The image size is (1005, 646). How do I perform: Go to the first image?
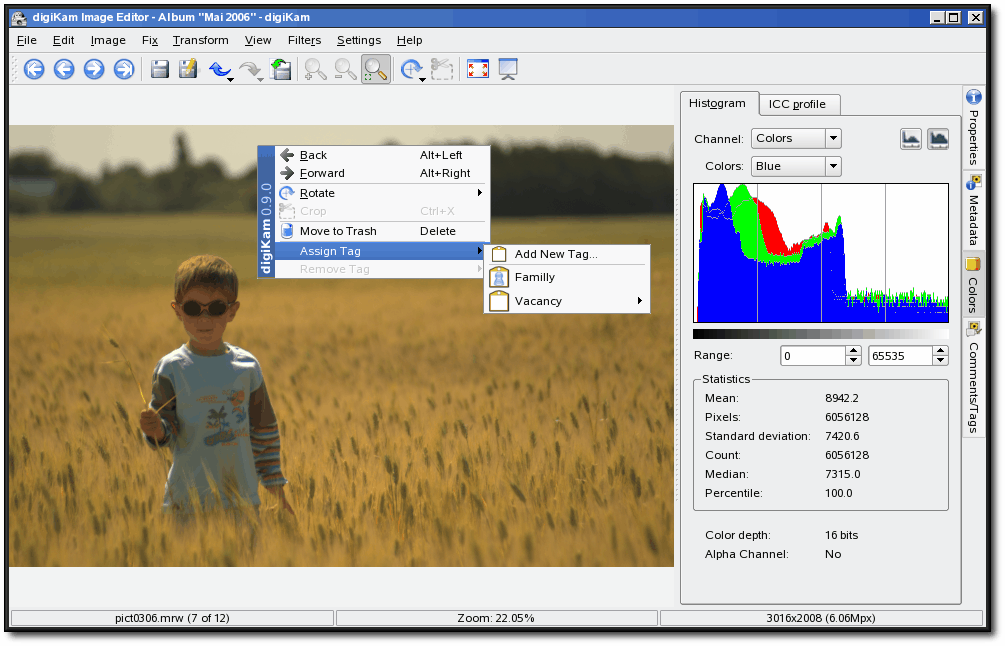point(34,69)
